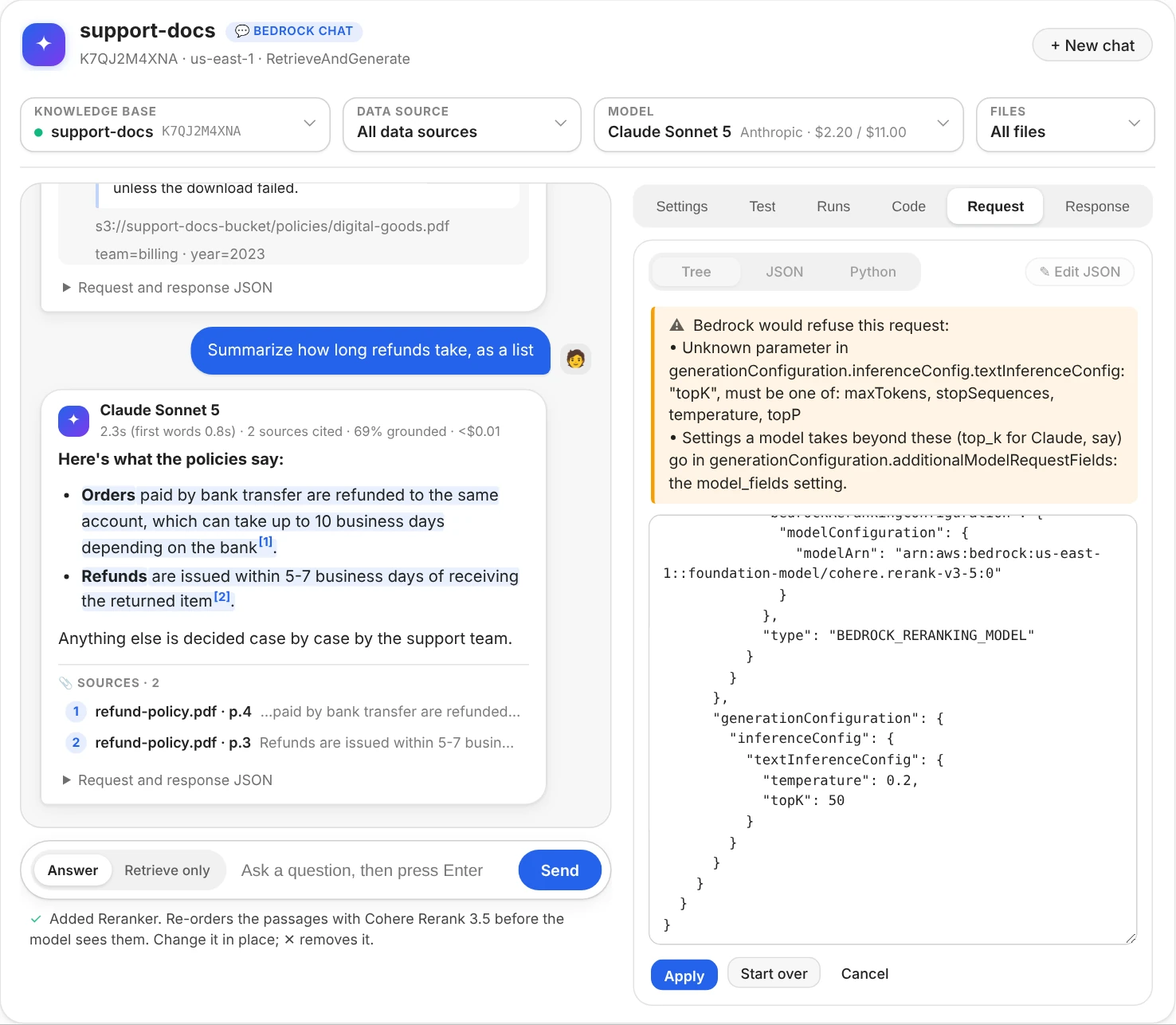This screenshot has height=1025, width=1176.
Task: Open the Request tab
Action: [x=996, y=206]
